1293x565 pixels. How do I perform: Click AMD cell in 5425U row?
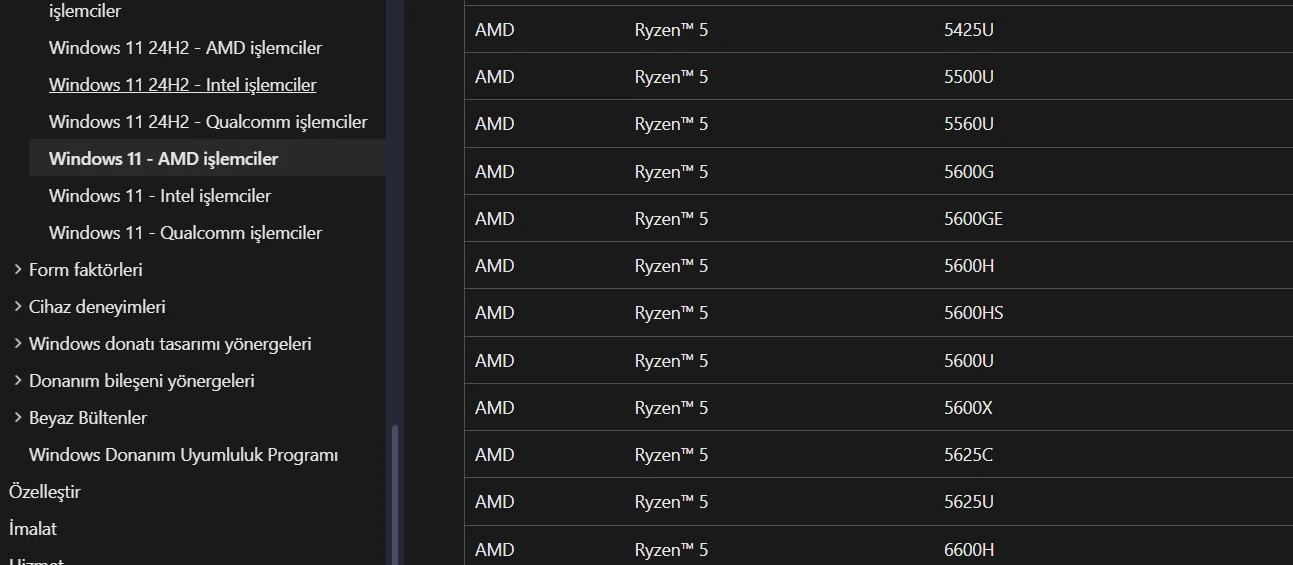(x=495, y=30)
